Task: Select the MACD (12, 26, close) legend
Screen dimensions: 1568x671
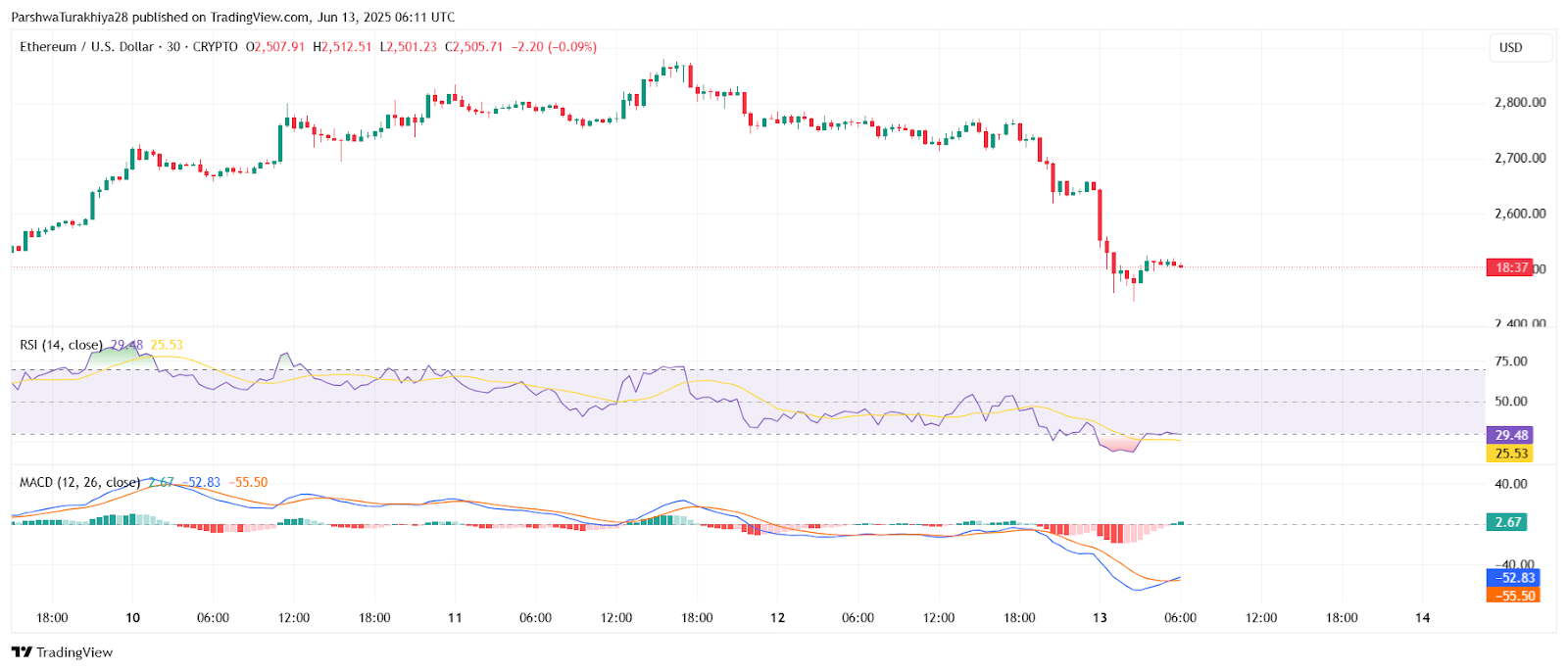Action: coord(79,483)
